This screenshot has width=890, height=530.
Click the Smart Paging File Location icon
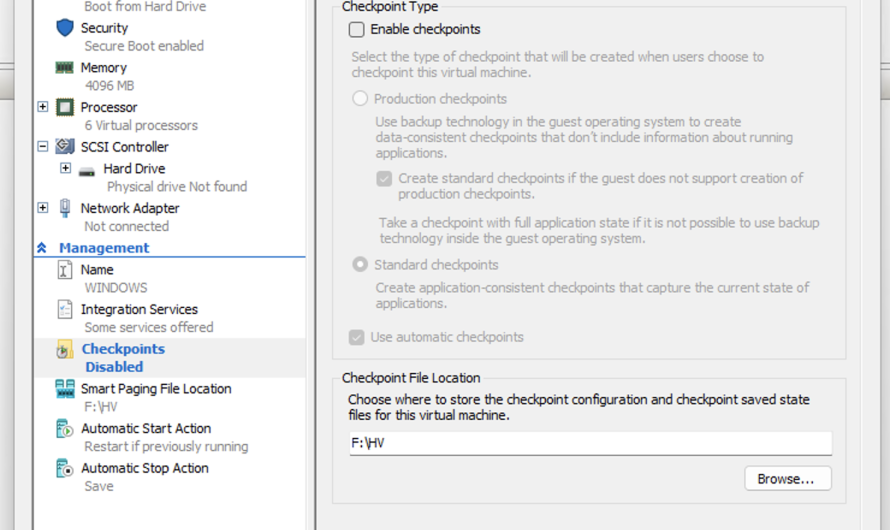pos(65,389)
